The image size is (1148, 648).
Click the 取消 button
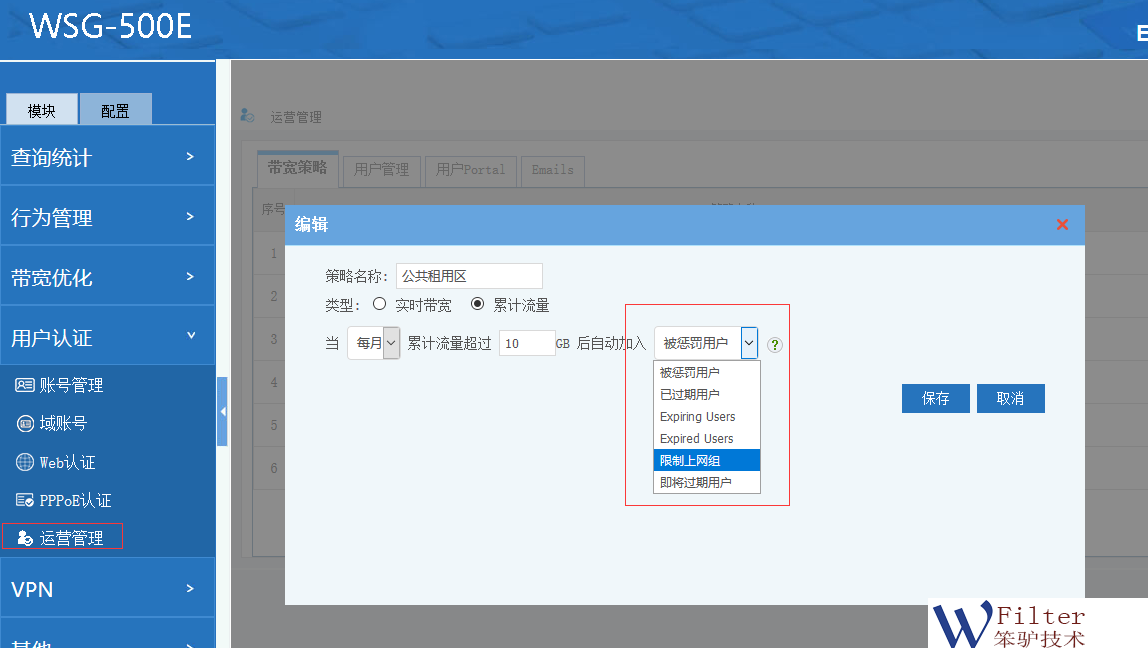(1010, 398)
